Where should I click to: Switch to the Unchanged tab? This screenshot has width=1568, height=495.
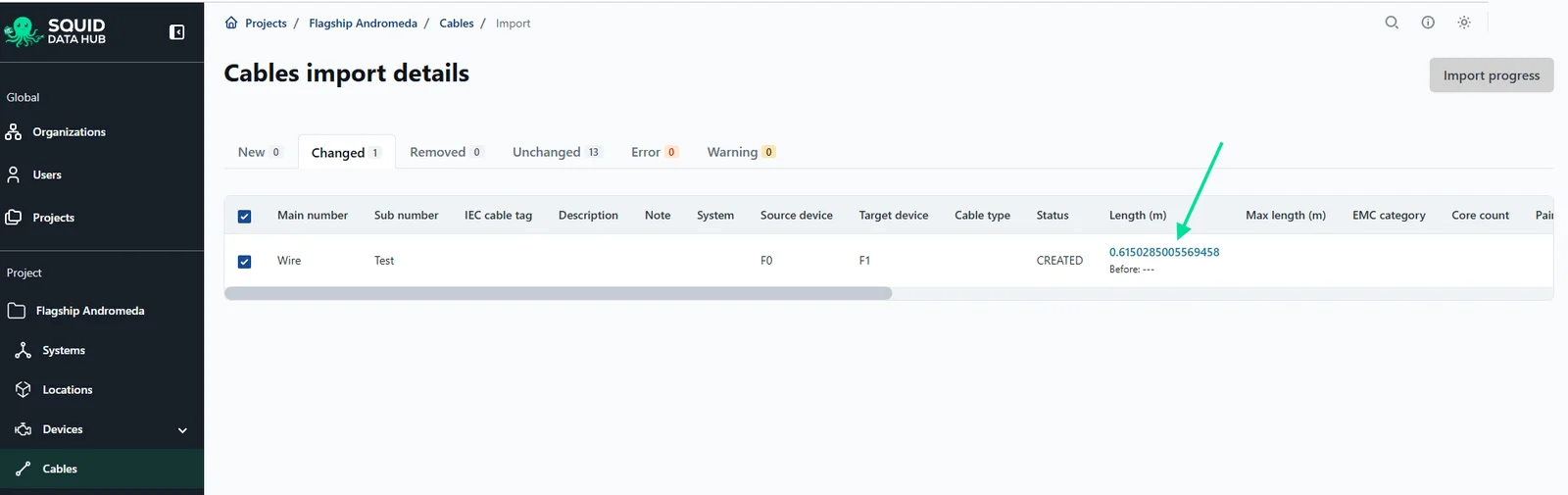tap(556, 152)
